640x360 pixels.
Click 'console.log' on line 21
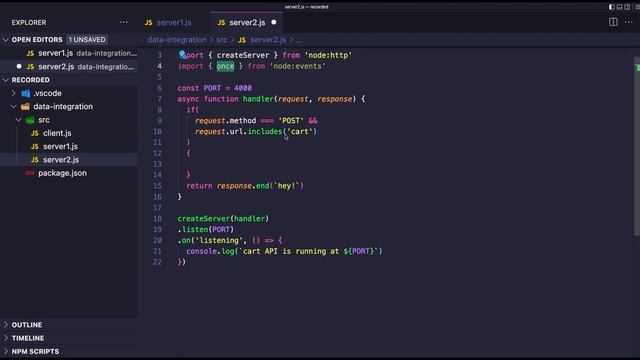(x=210, y=251)
